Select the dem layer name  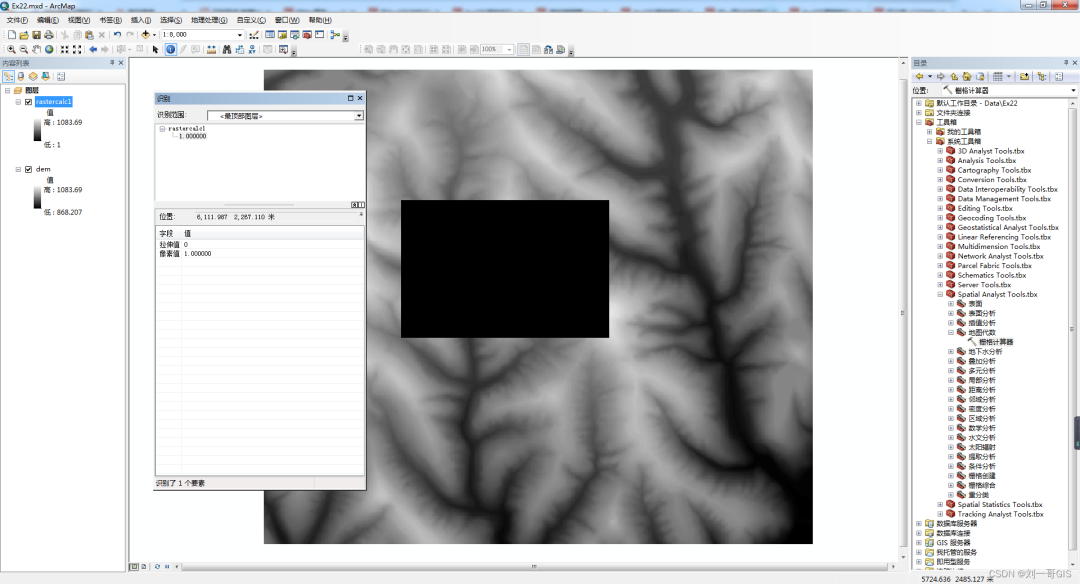point(43,169)
